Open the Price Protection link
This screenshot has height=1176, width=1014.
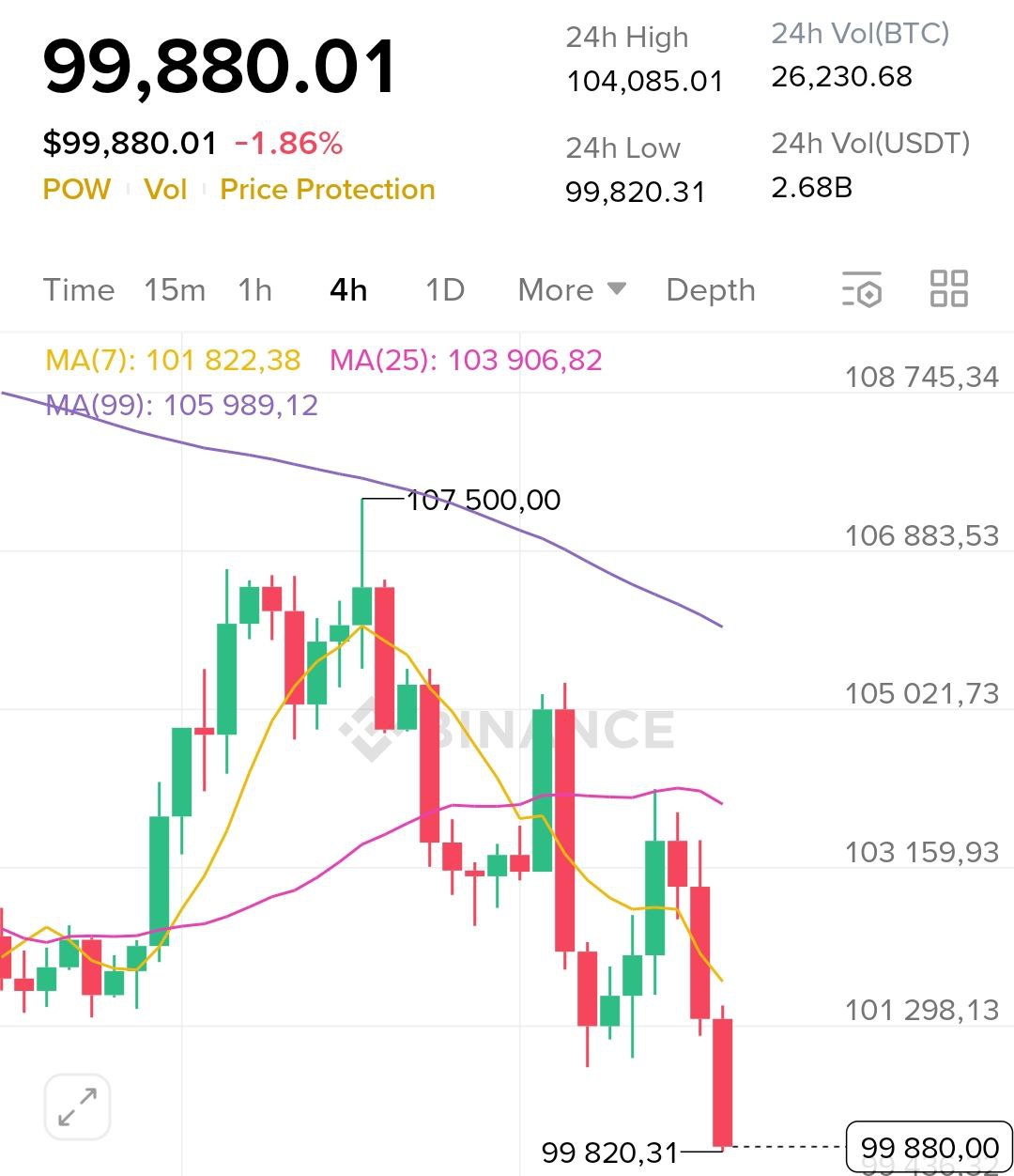pyautogui.click(x=328, y=190)
